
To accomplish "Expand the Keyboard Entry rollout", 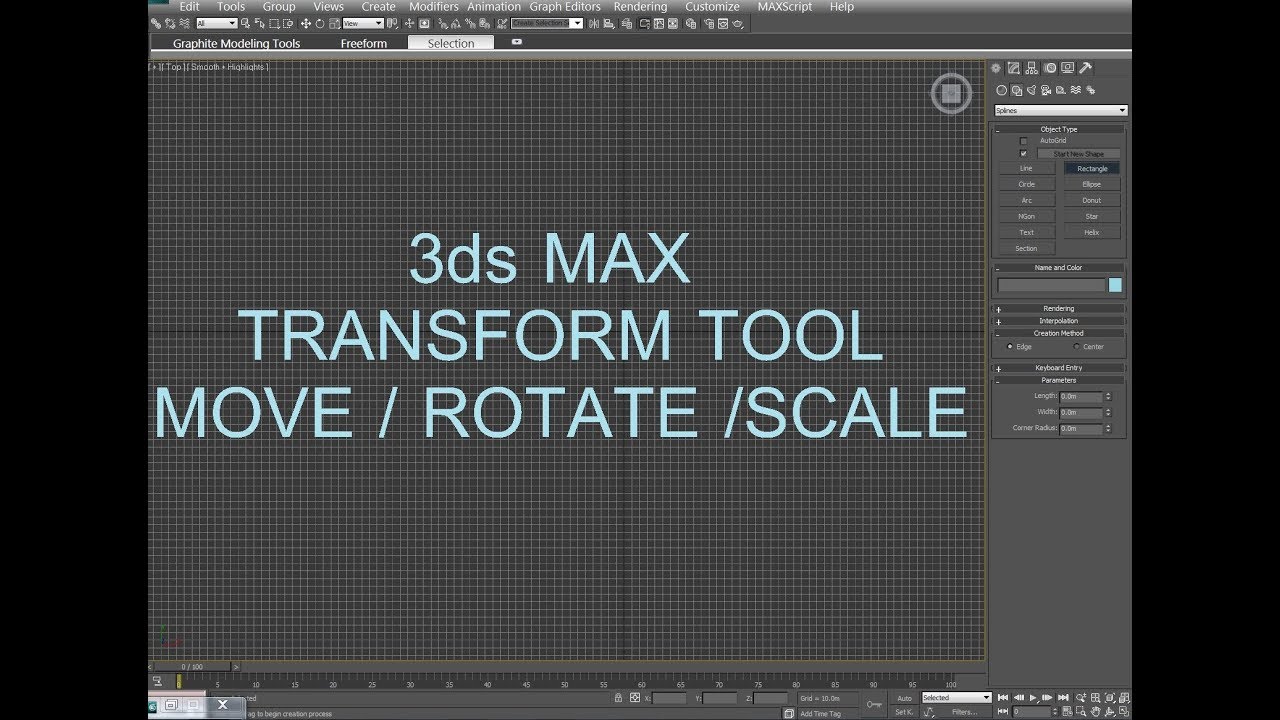I will tap(1059, 368).
